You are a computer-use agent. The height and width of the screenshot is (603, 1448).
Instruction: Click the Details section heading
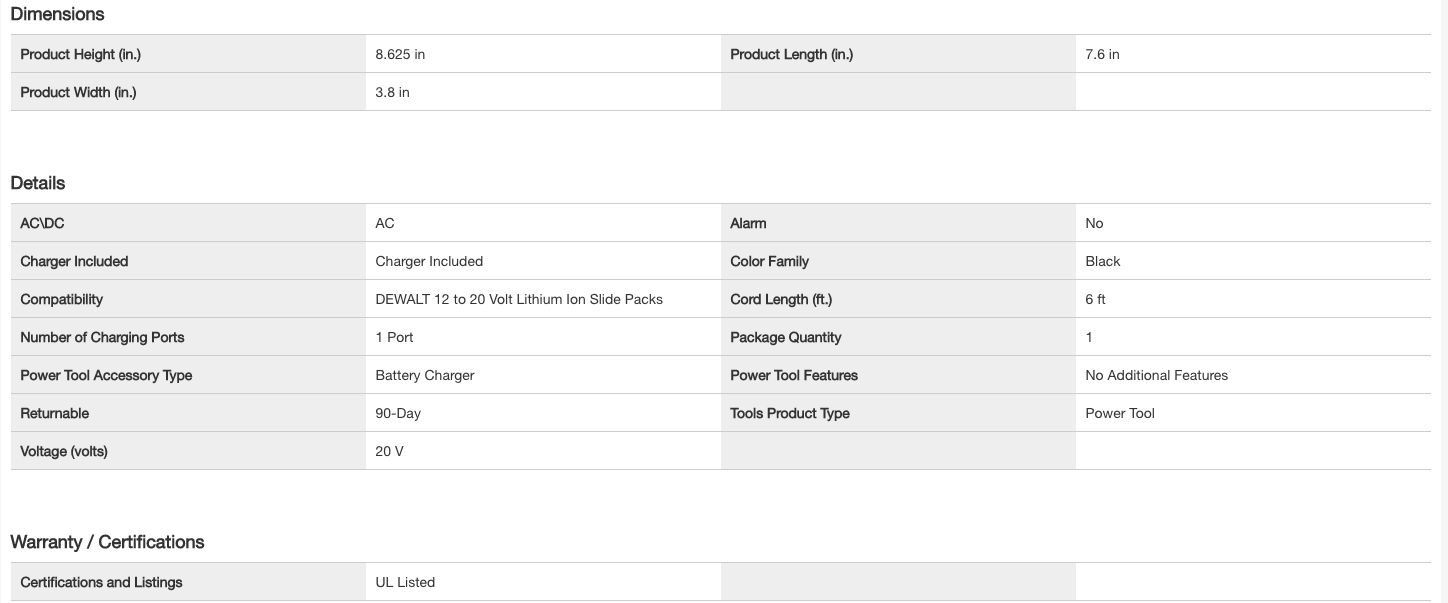coord(38,183)
